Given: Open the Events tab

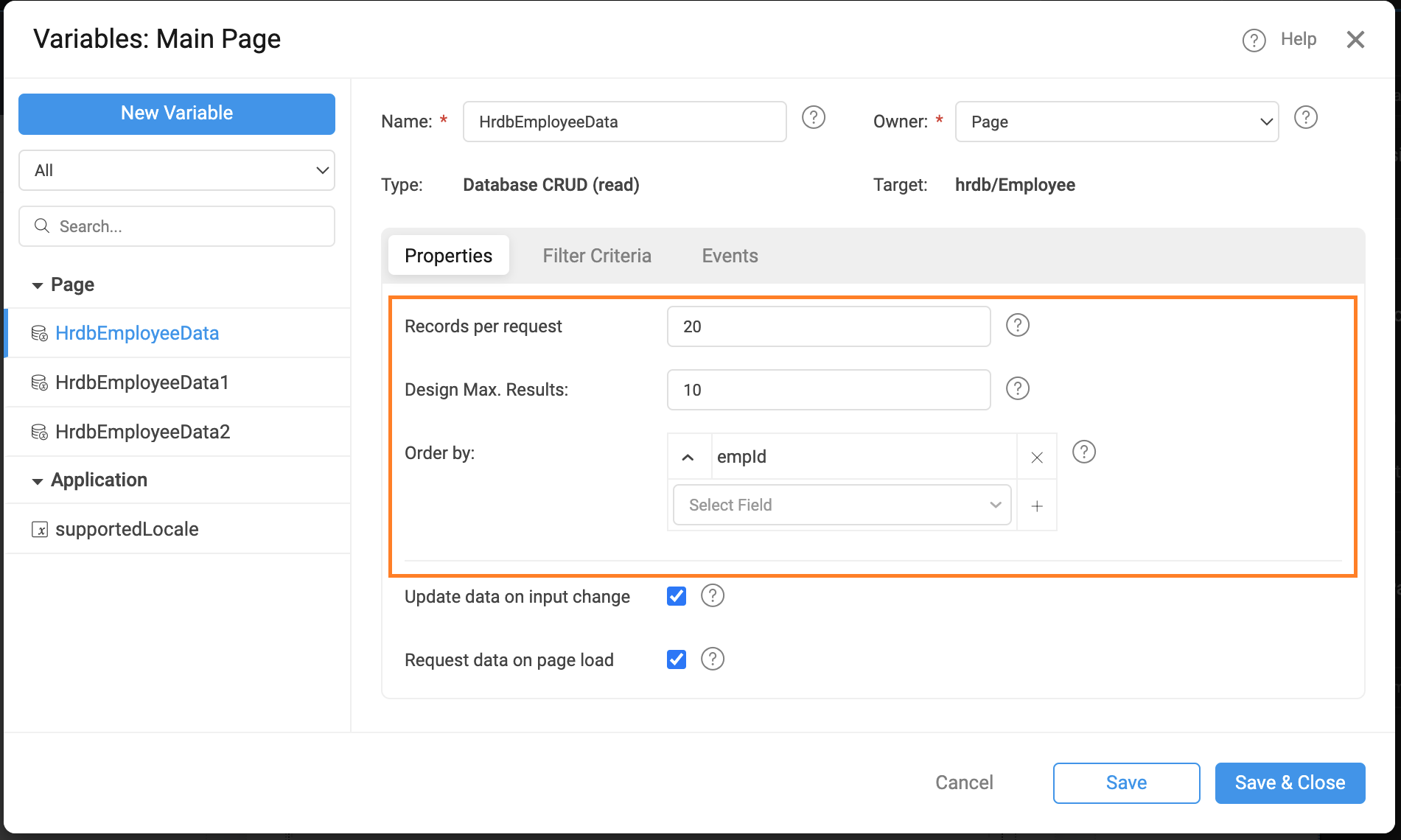Looking at the screenshot, I should click(730, 255).
